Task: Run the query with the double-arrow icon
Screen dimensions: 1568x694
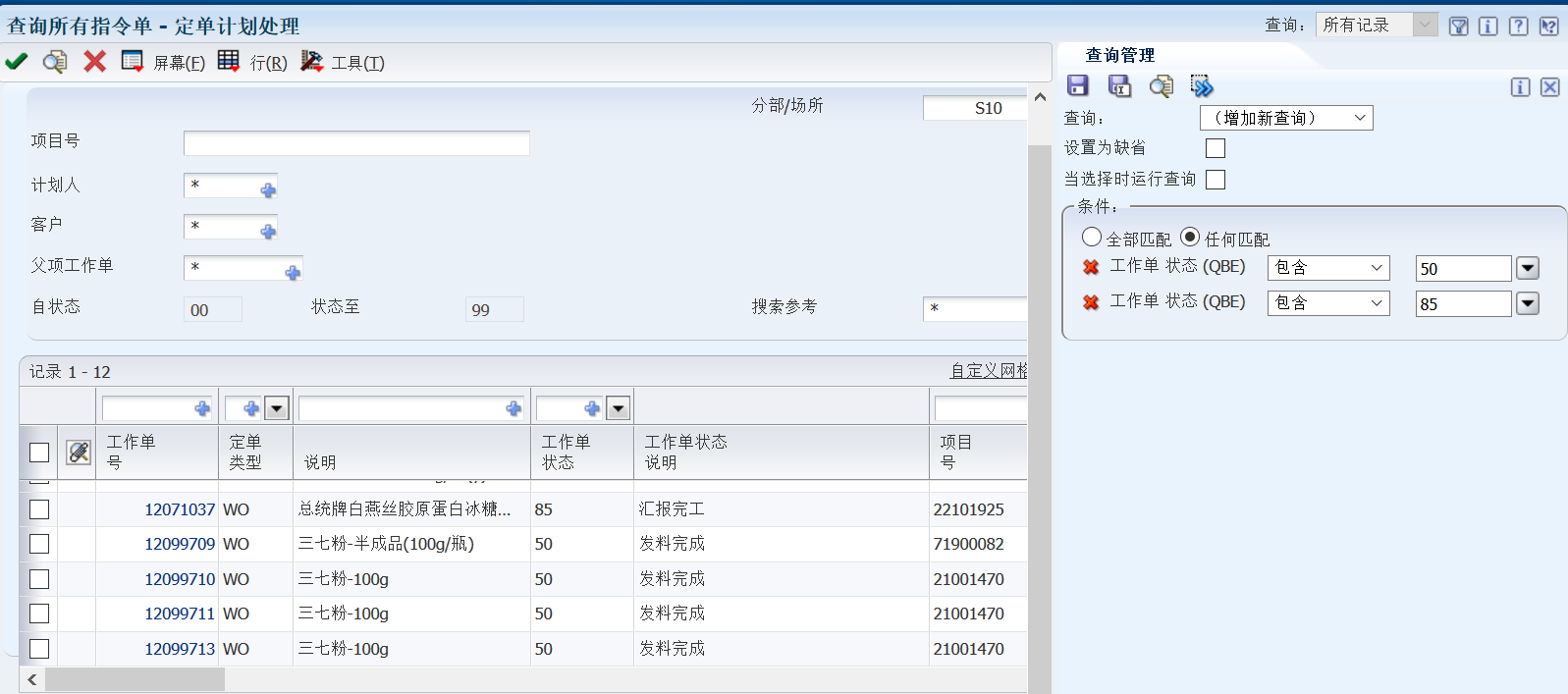Action: [x=1202, y=86]
